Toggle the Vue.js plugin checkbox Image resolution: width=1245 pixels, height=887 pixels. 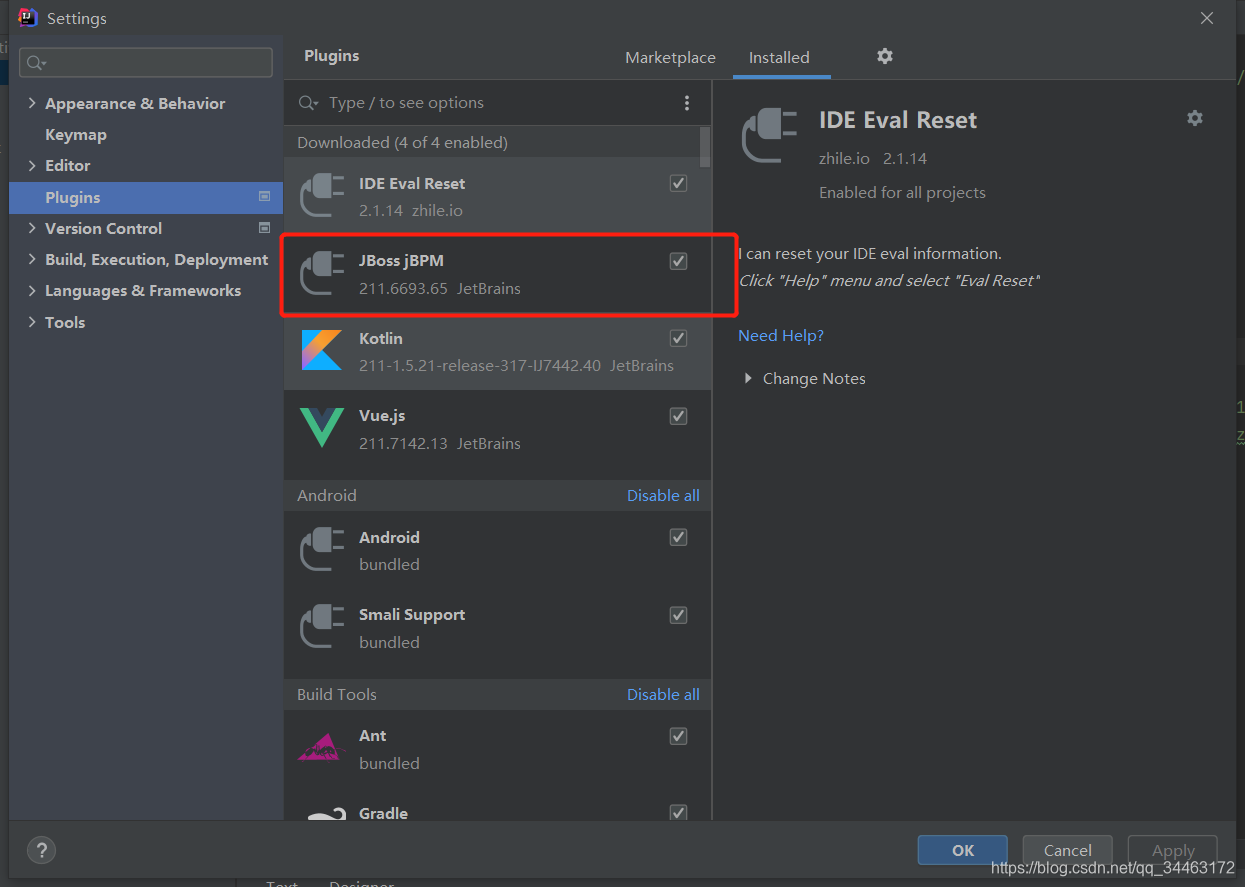point(679,416)
